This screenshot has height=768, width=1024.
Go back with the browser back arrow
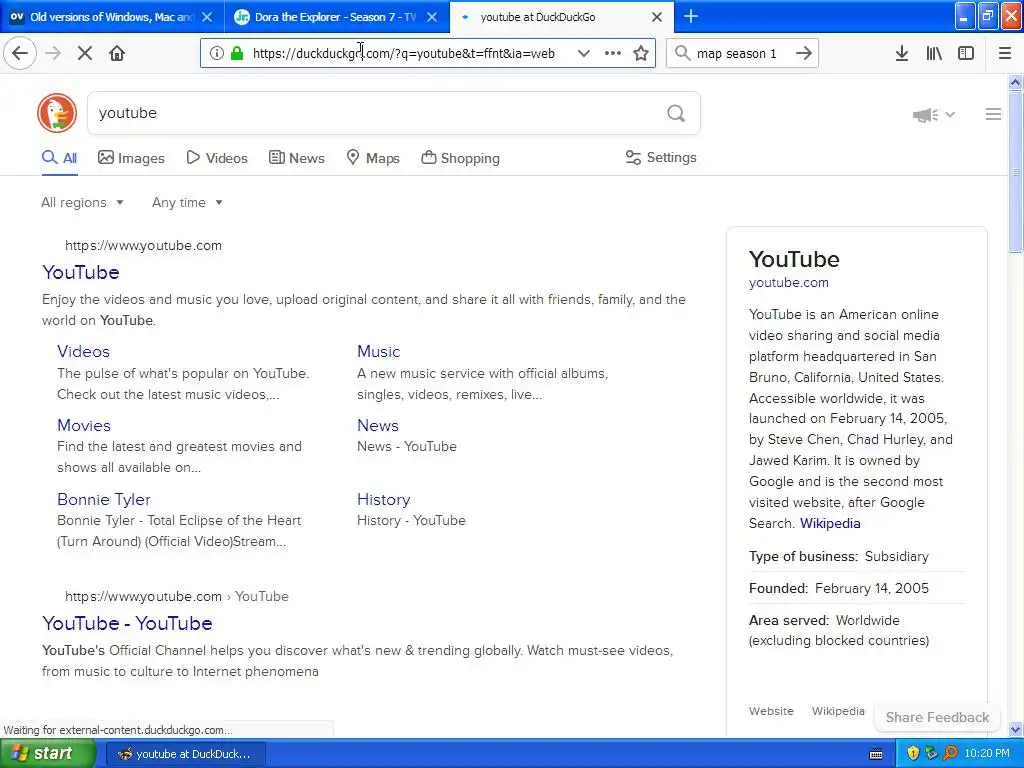tap(20, 53)
